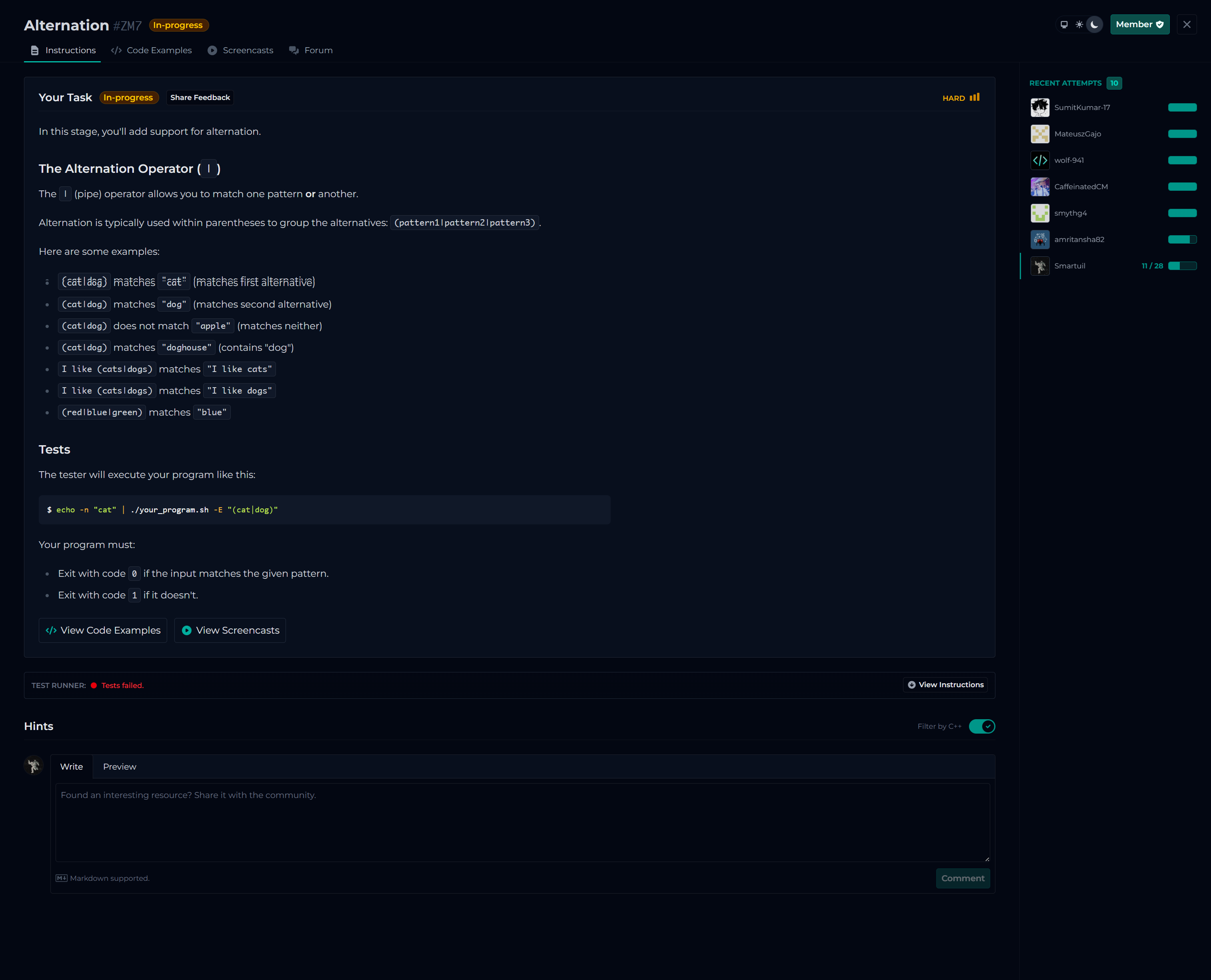Screen dimensions: 1211x980
Task: Switch to system theme monitor icon
Action: (x=1064, y=25)
